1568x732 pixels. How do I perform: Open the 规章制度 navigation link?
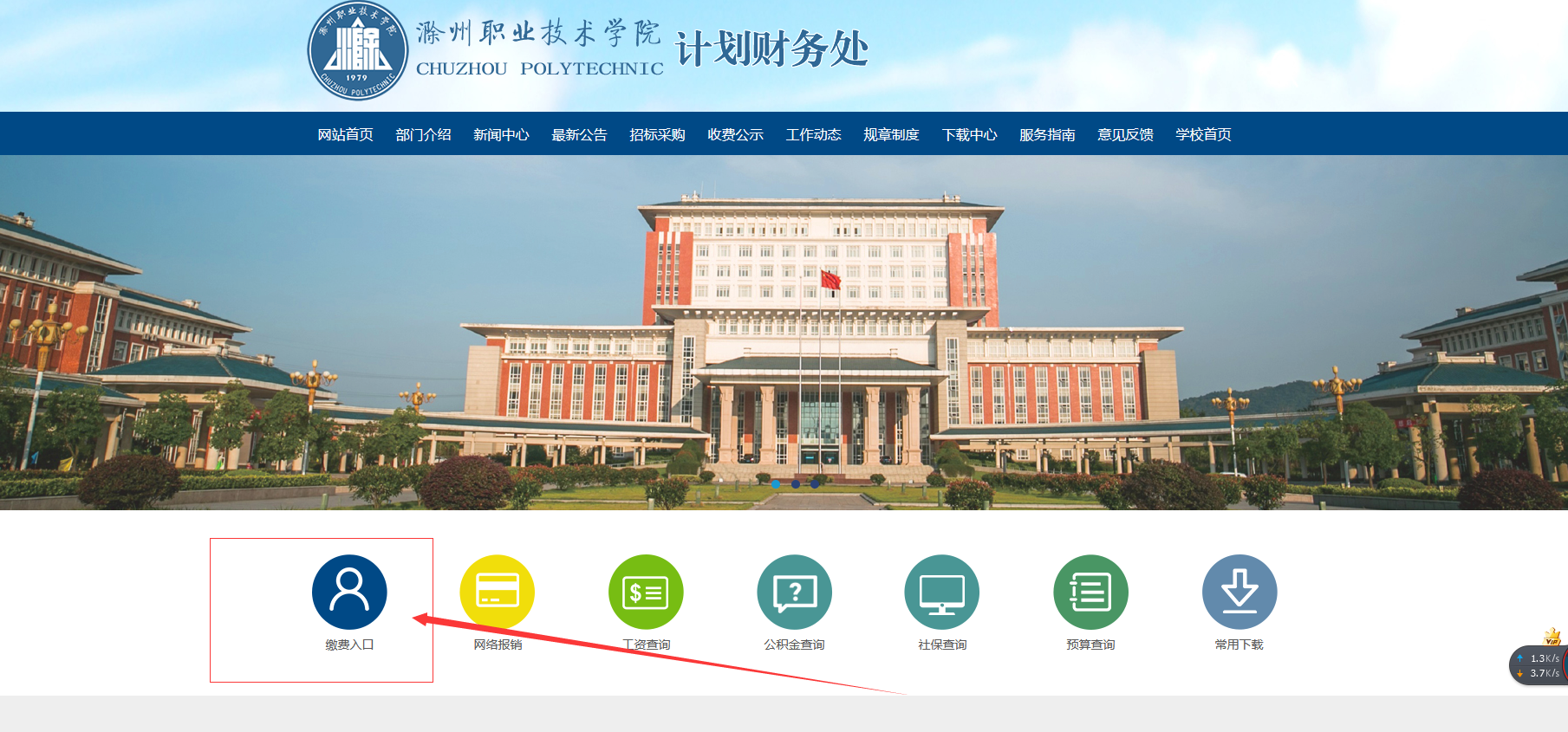pyautogui.click(x=891, y=134)
